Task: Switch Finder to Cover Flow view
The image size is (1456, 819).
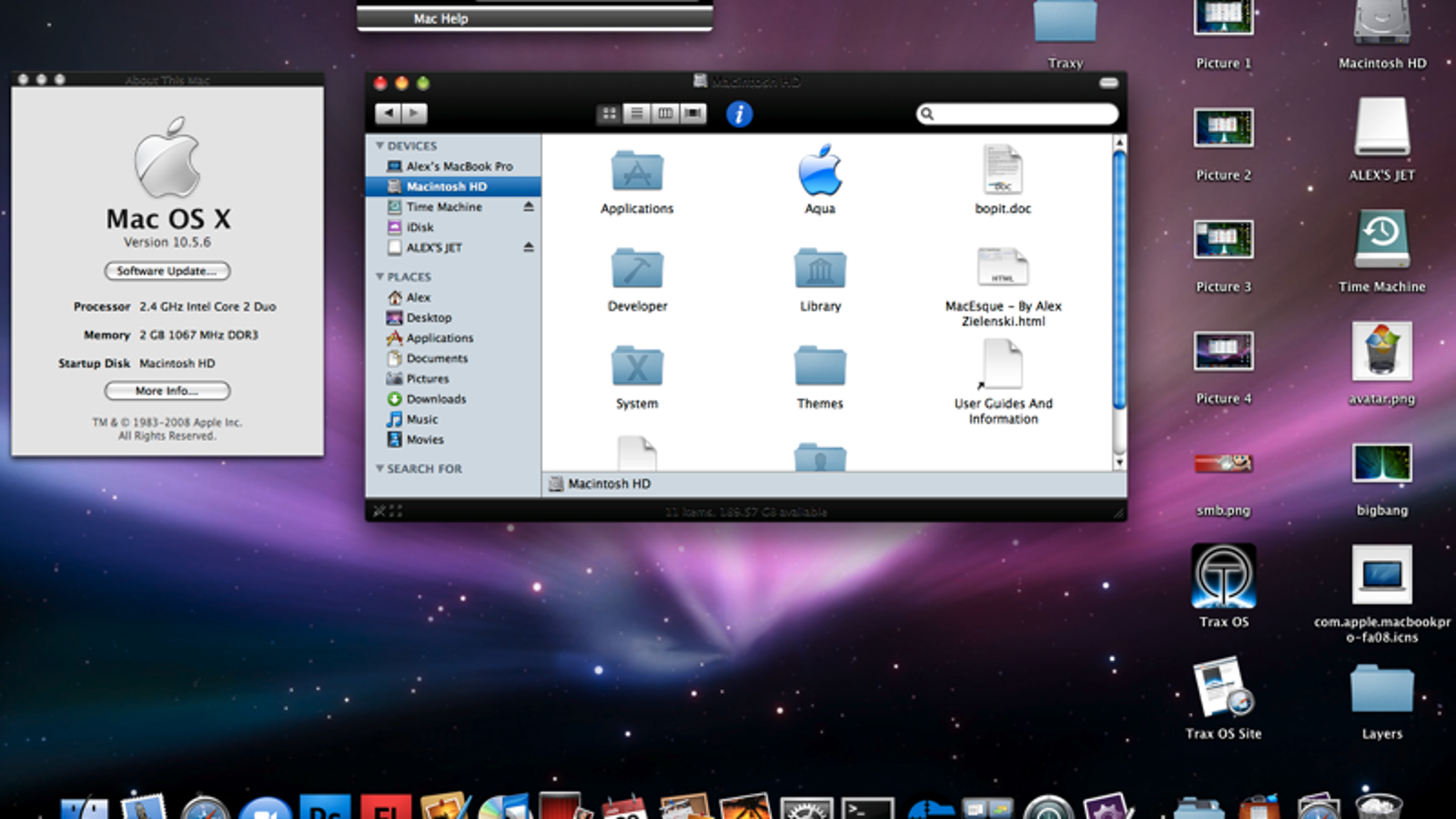Action: (693, 113)
